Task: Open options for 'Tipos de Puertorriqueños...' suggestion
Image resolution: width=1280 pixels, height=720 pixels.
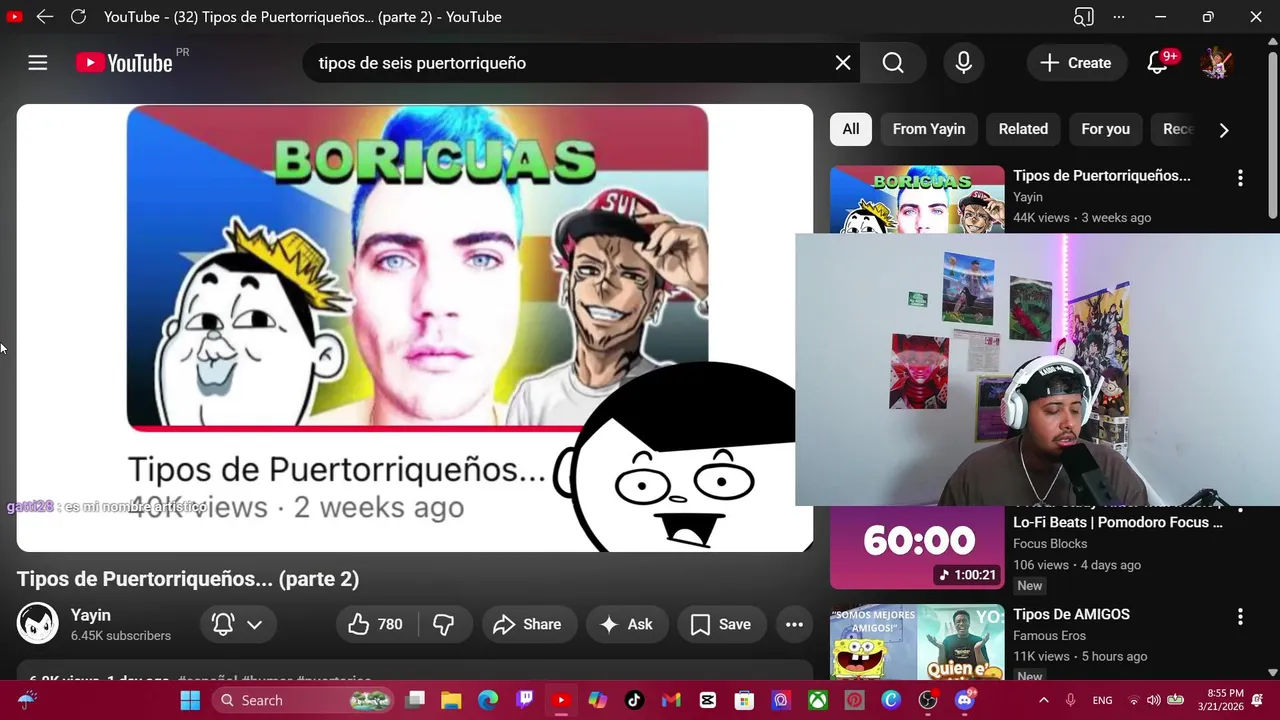Action: point(1240,178)
